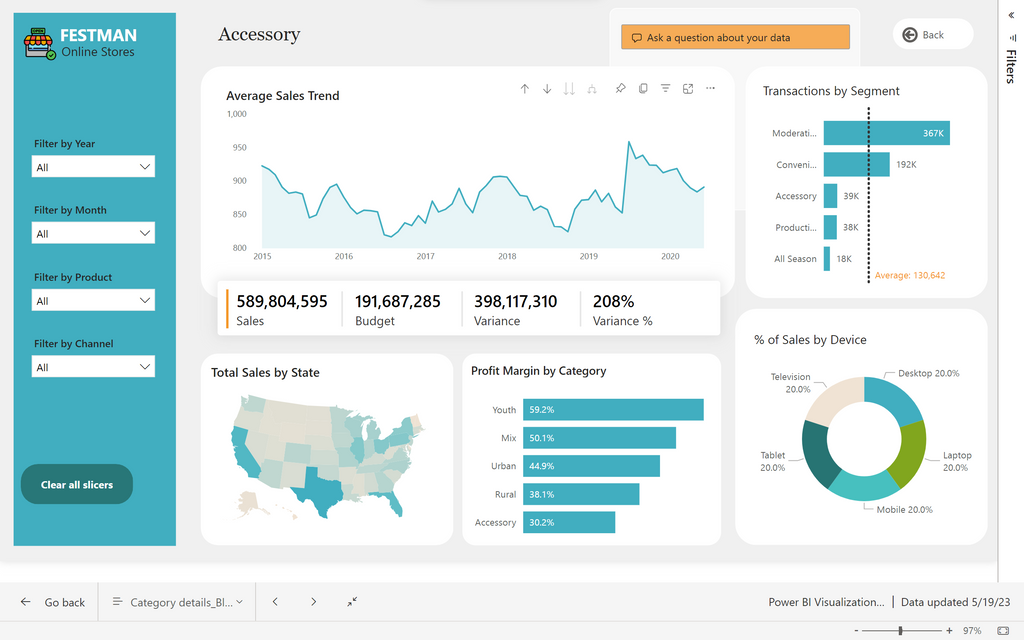Exit full screen with collapse arrows icon
The image size is (1024, 640).
click(x=353, y=602)
